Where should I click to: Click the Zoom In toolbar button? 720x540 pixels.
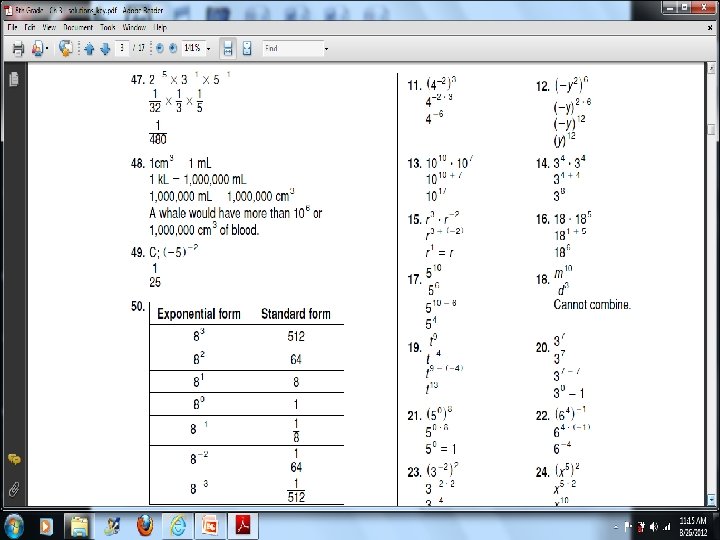pos(173,48)
